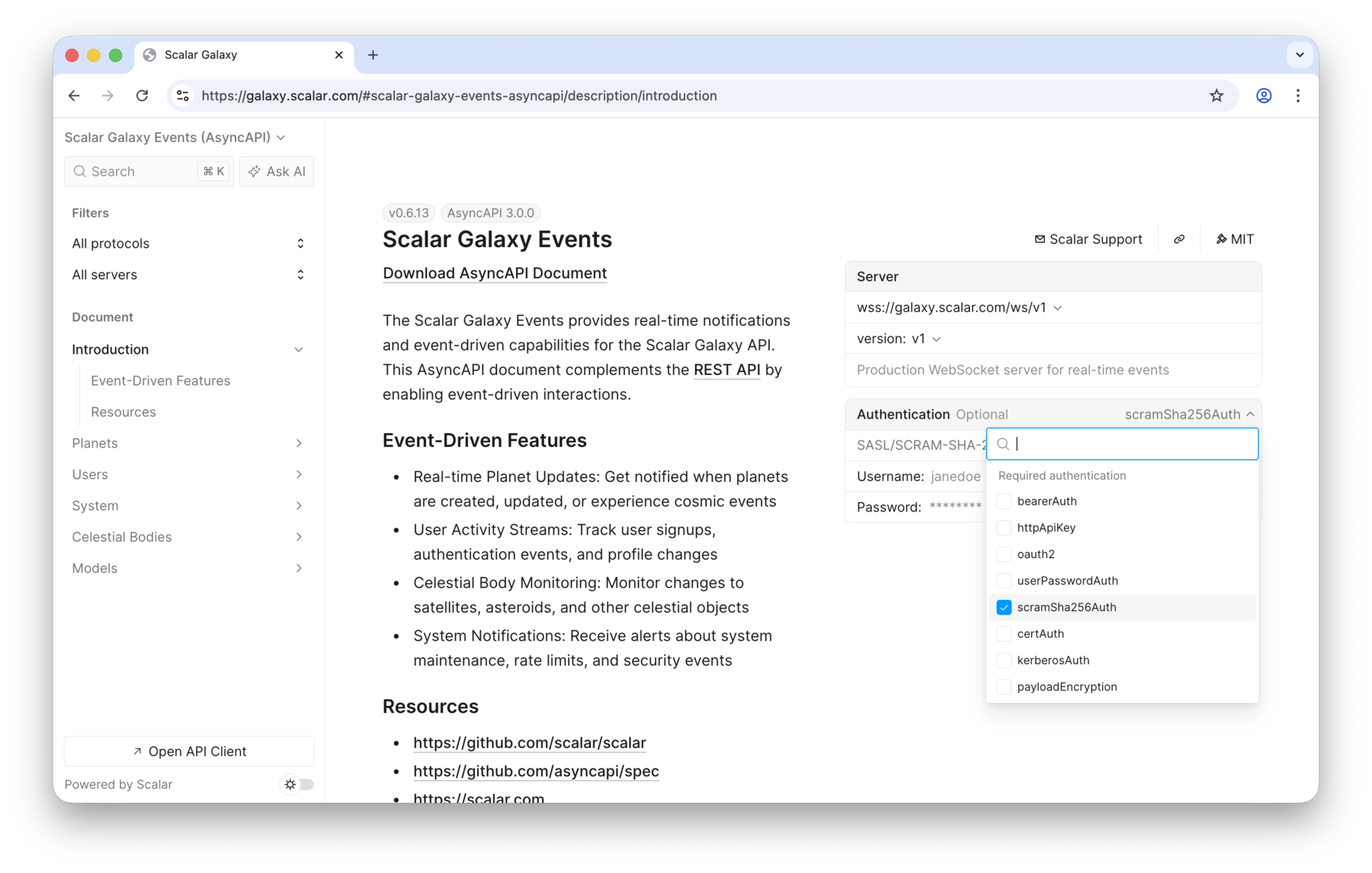This screenshot has height=873, width=1372.
Task: Check the certAuth checkbox
Action: pos(1004,634)
